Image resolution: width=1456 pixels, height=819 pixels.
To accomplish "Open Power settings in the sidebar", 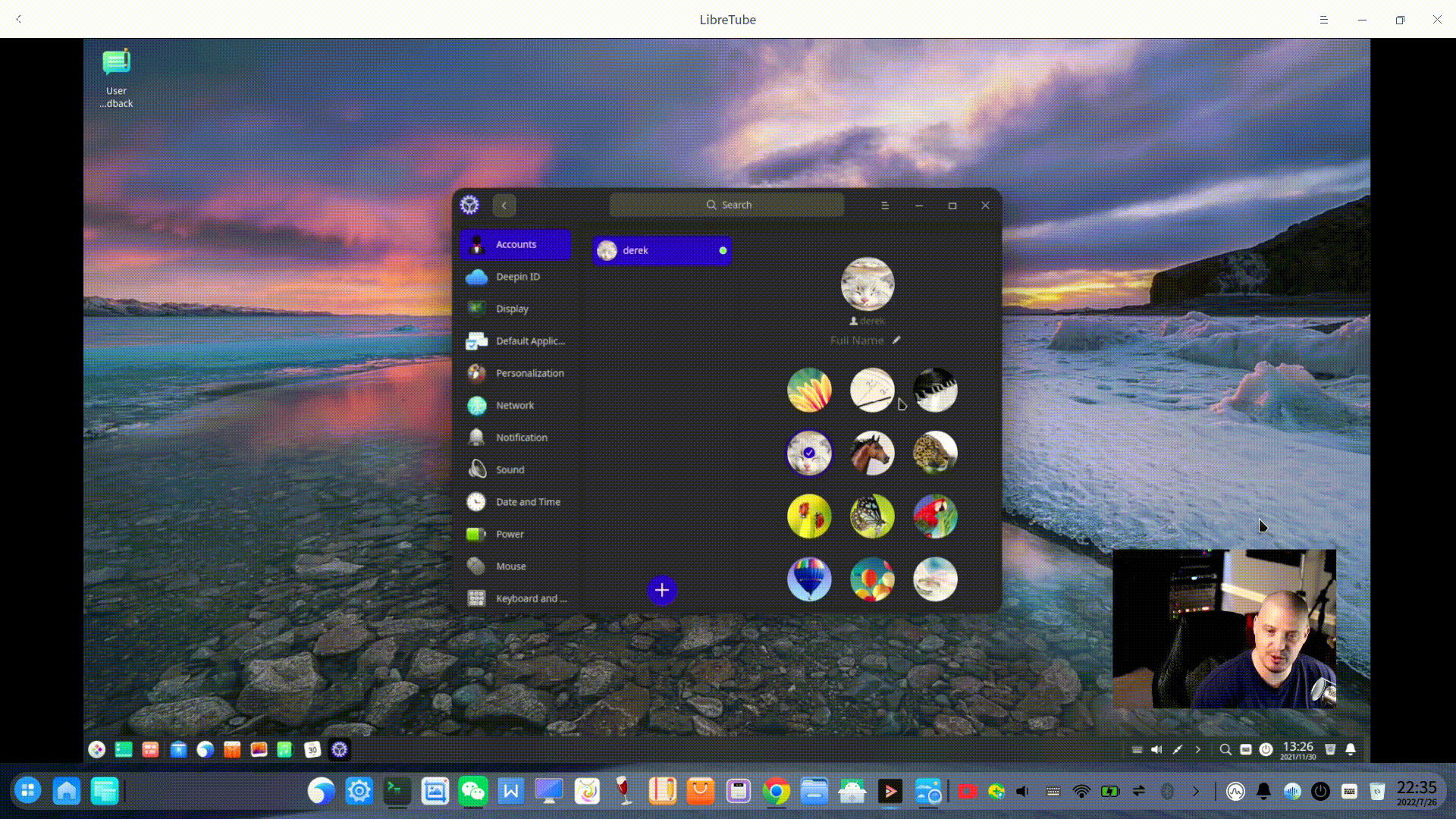I will tap(509, 534).
